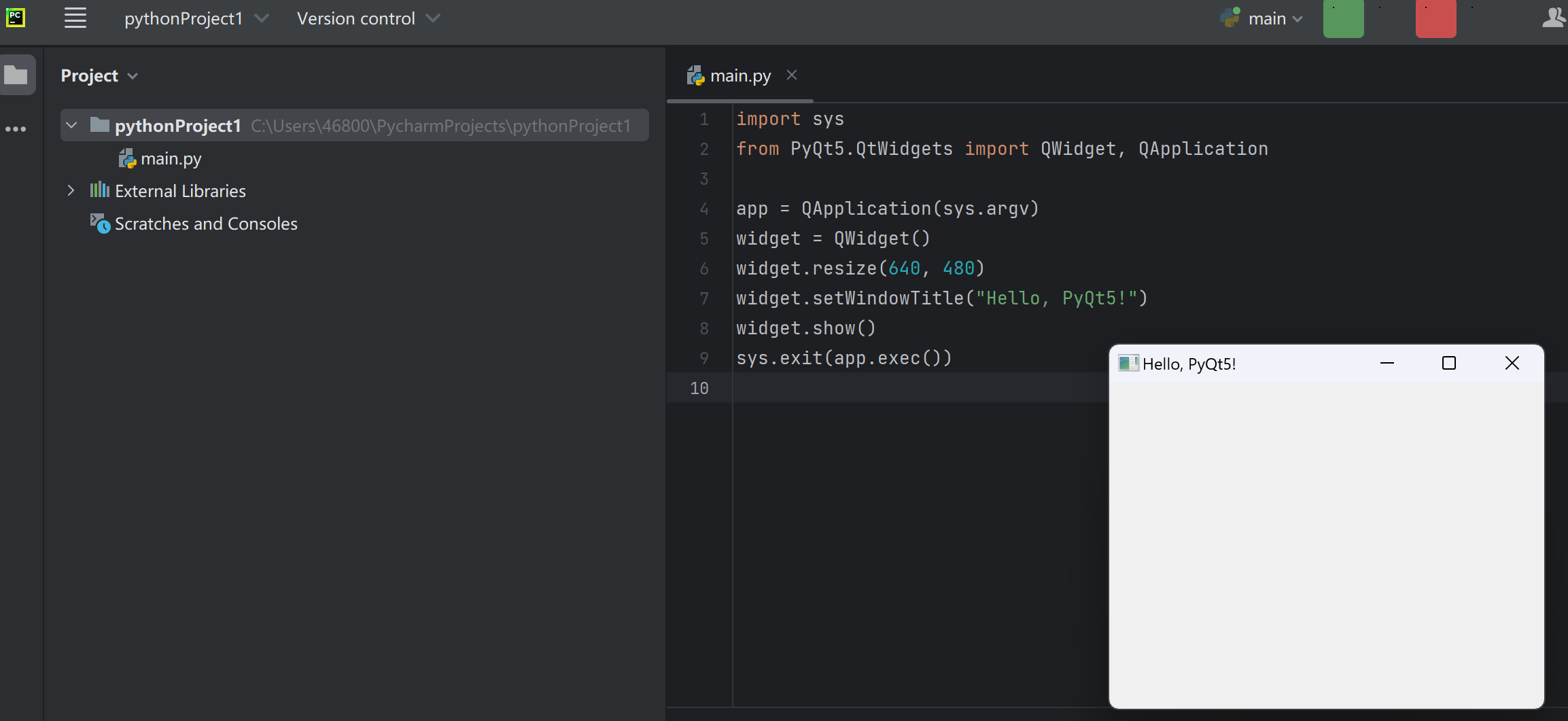Image resolution: width=1568 pixels, height=721 pixels.
Task: Open the pythonProject1 project dropdown
Action: click(196, 19)
